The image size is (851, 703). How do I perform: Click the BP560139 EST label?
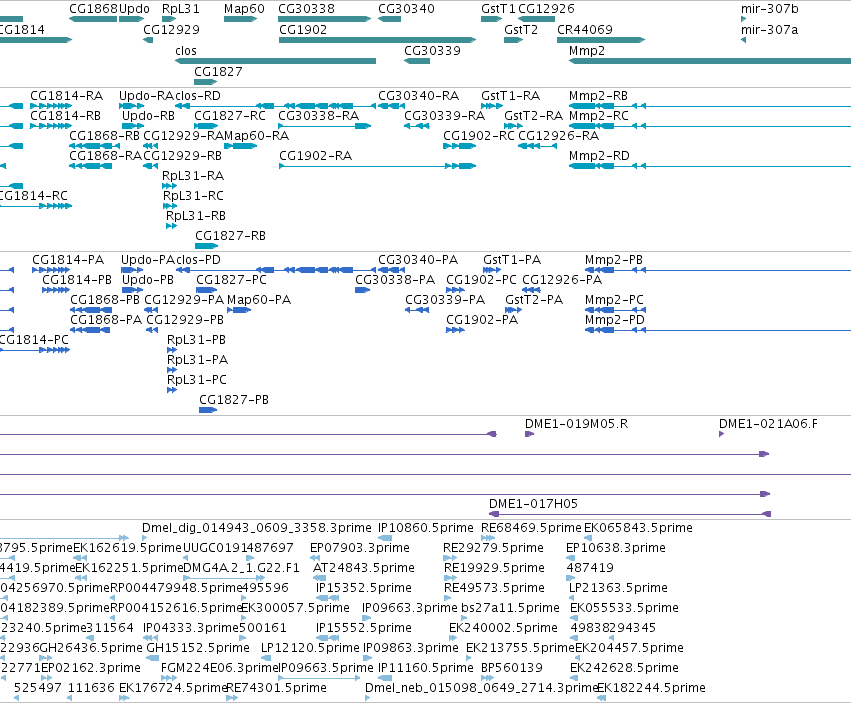pyautogui.click(x=512, y=668)
